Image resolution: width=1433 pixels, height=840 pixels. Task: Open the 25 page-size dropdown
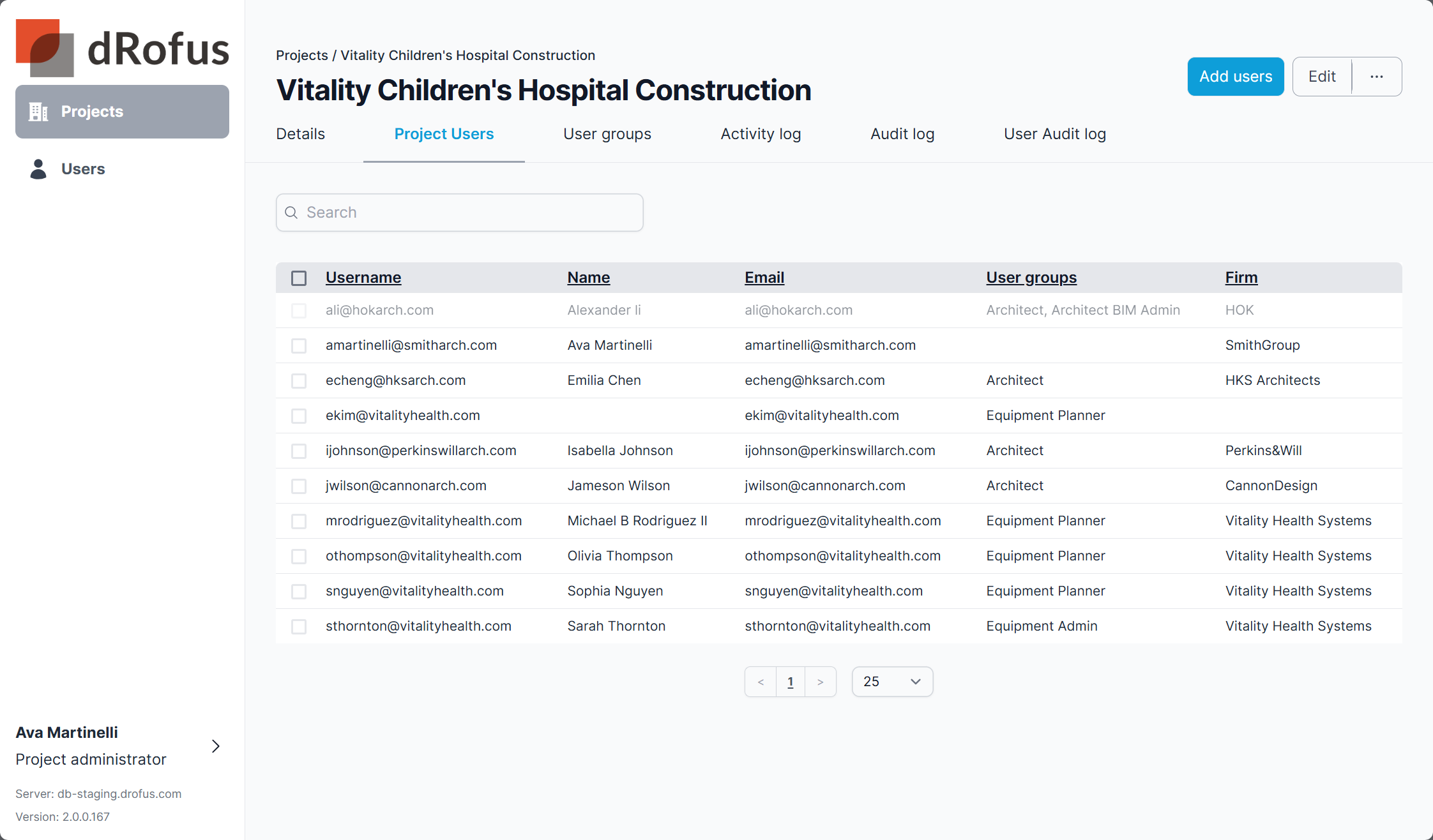coord(892,682)
